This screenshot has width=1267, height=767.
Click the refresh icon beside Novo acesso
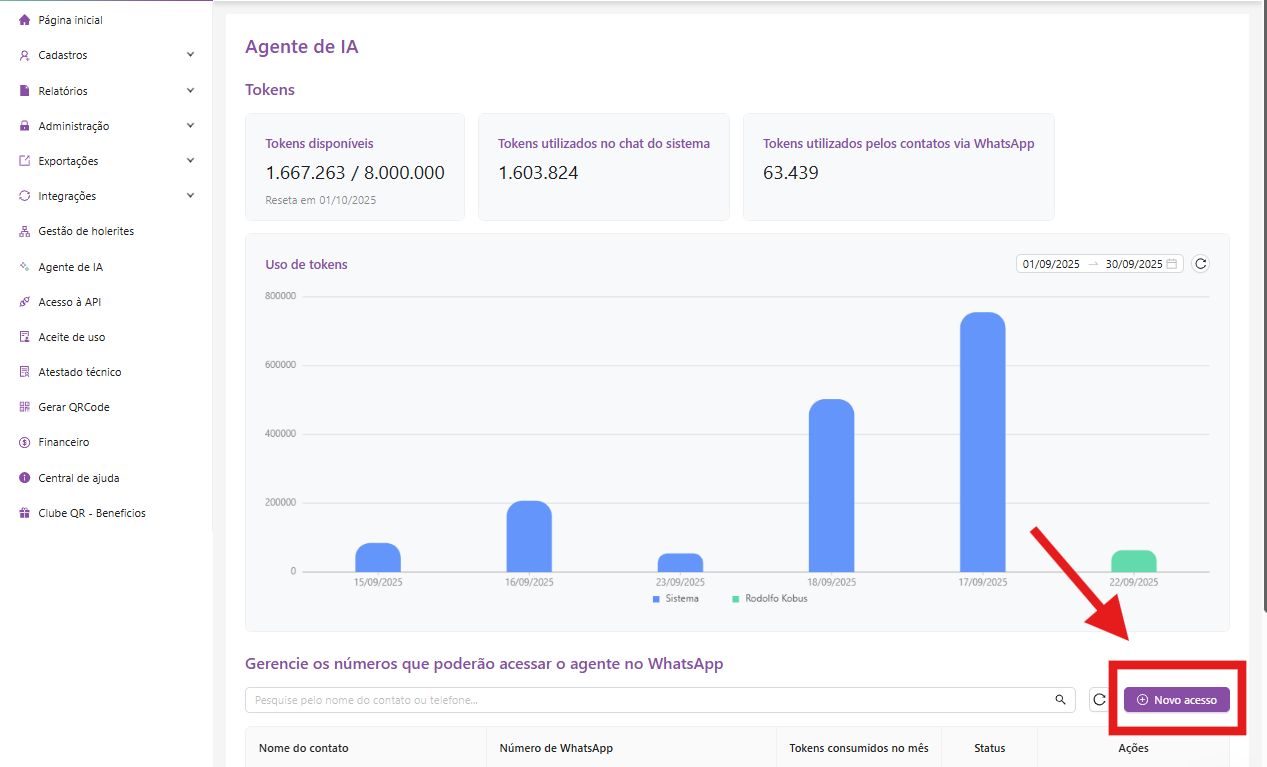(1099, 700)
